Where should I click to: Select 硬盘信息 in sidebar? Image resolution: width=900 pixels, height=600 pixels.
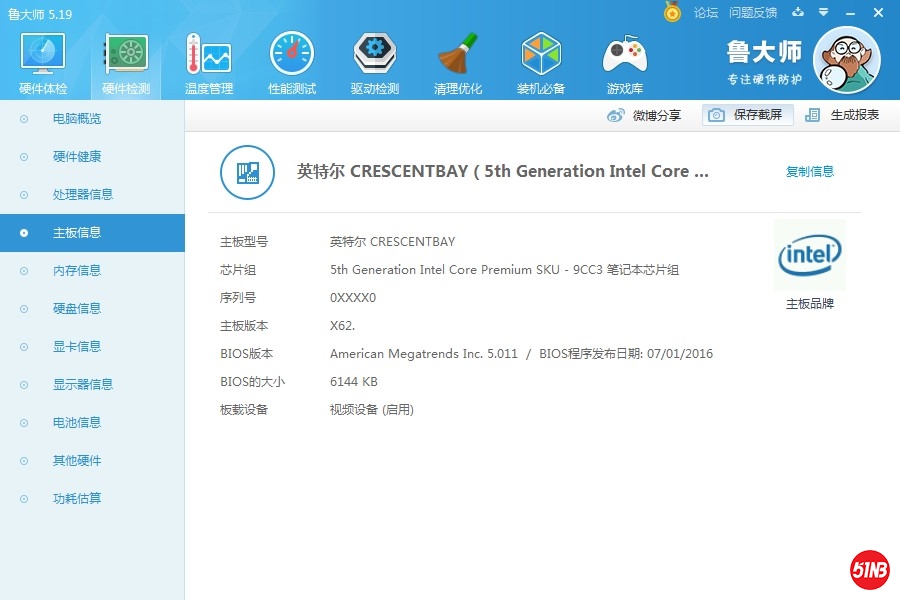[92, 308]
